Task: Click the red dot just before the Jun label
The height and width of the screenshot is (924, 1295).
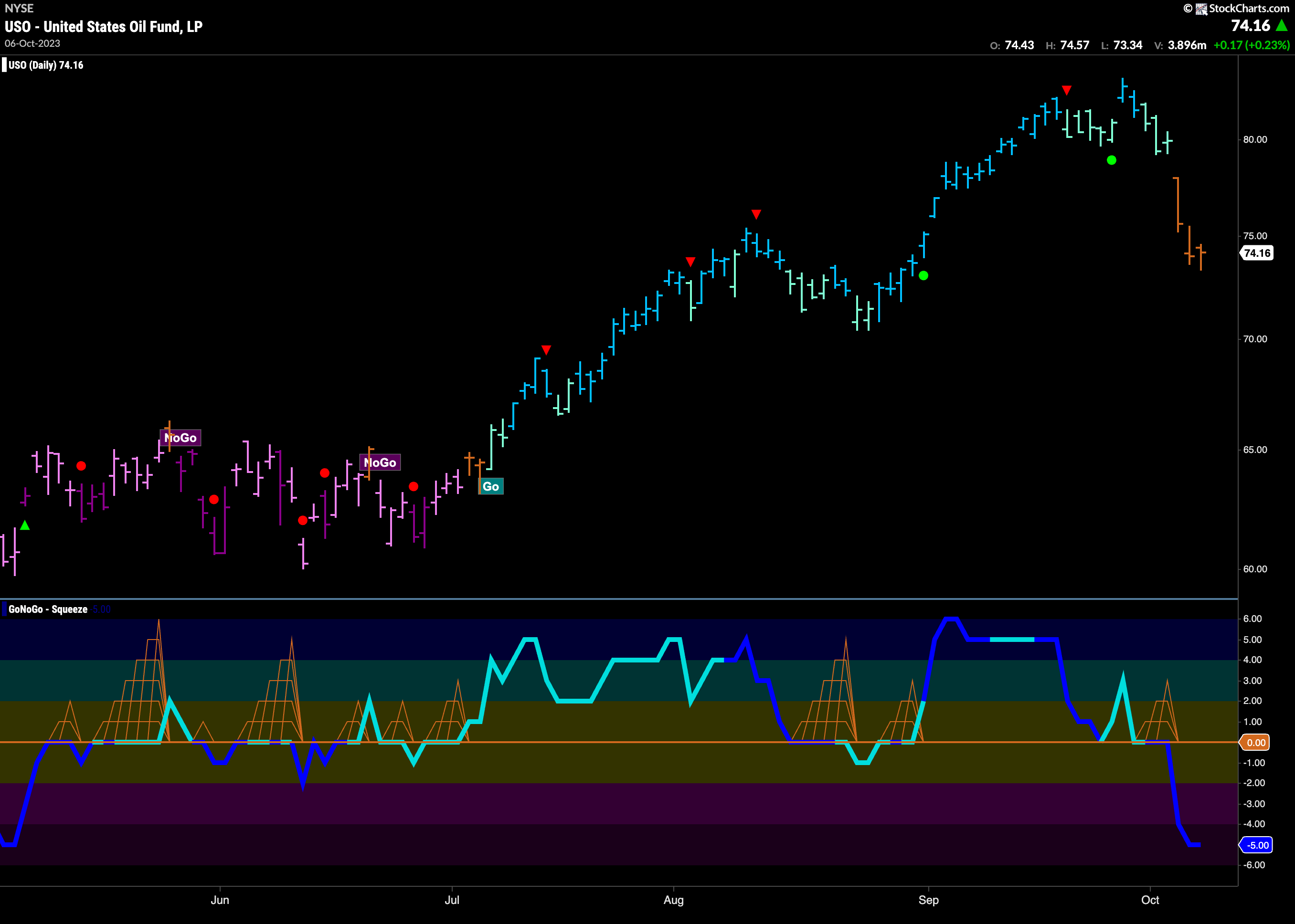Action: tap(213, 500)
